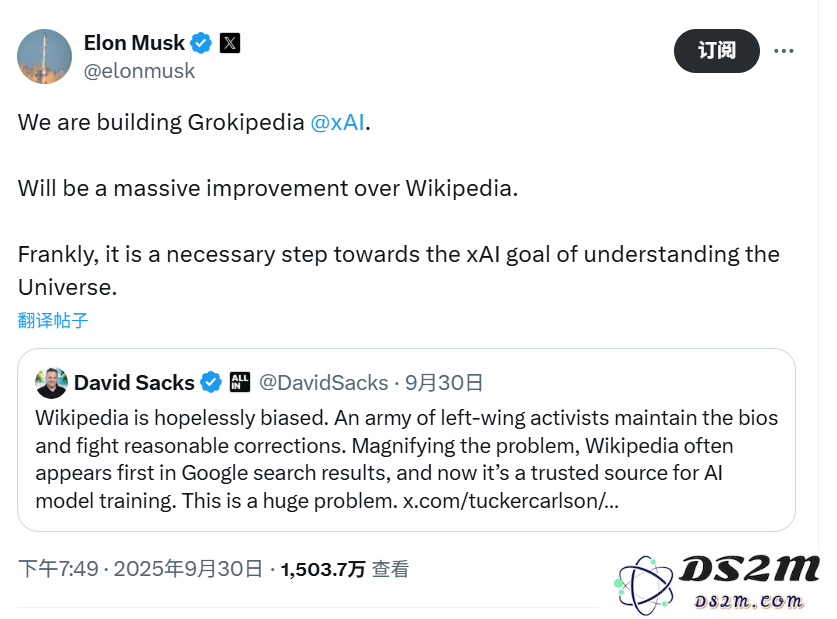Image resolution: width=837 pixels, height=619 pixels.
Task: Click Elon Musk's display name
Action: [x=134, y=43]
